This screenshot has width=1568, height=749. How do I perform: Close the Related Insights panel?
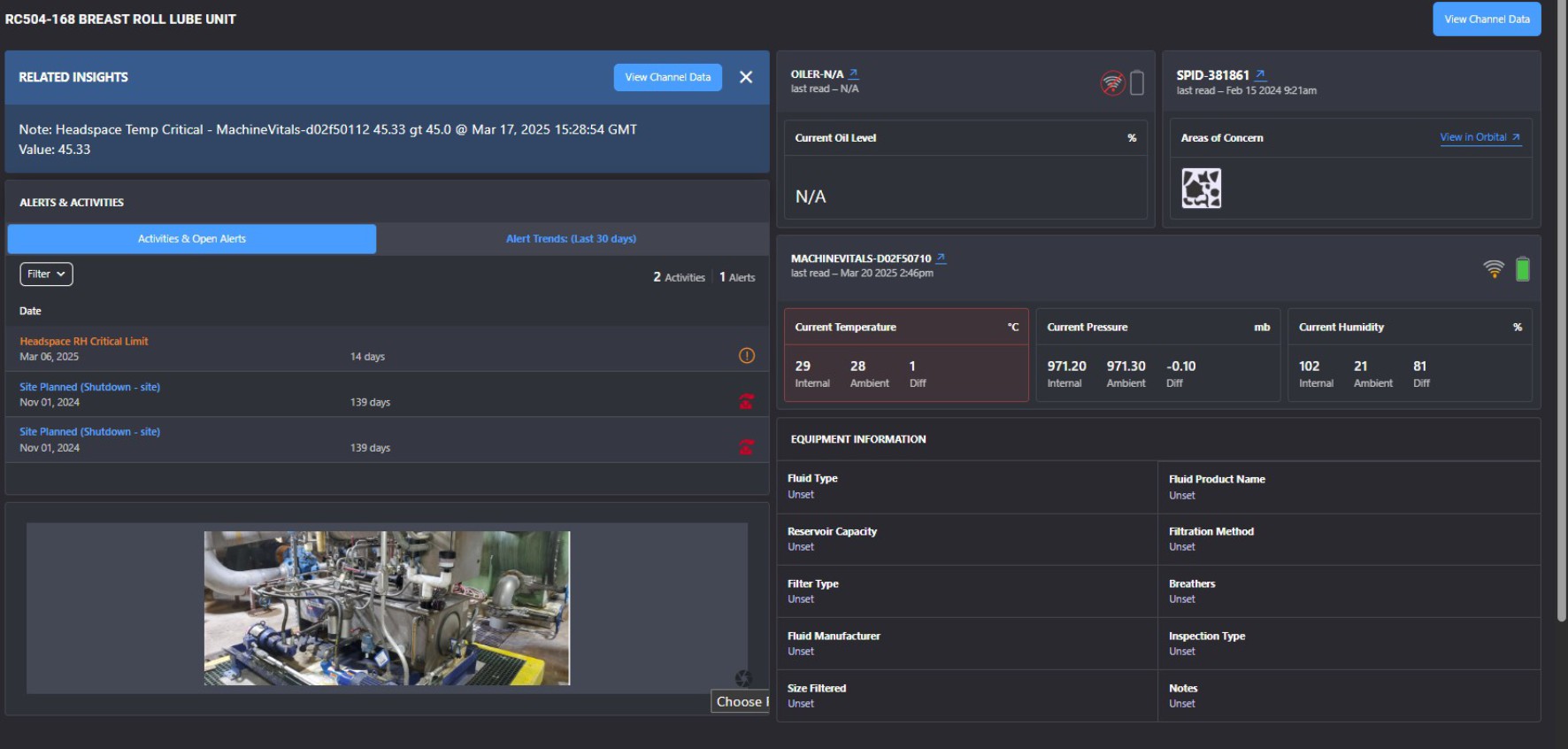[x=746, y=77]
